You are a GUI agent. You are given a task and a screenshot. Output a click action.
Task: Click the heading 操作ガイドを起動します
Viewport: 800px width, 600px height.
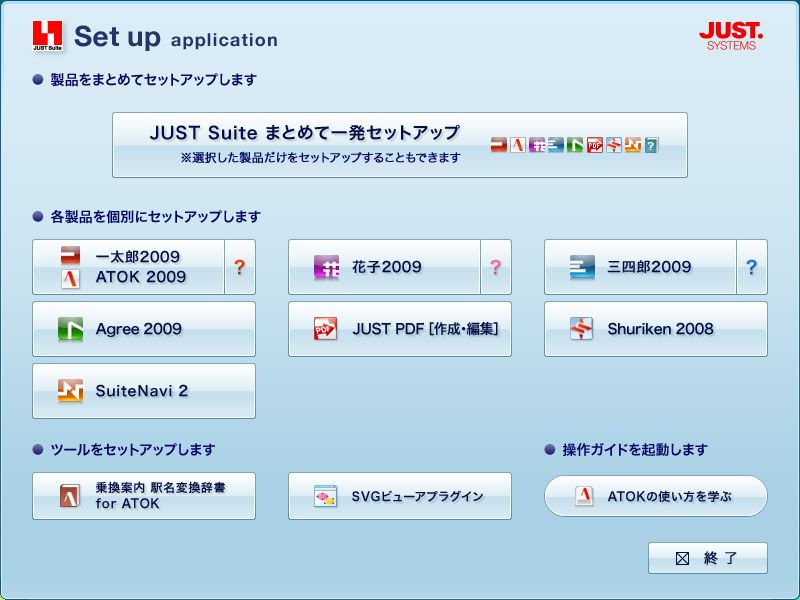[635, 450]
